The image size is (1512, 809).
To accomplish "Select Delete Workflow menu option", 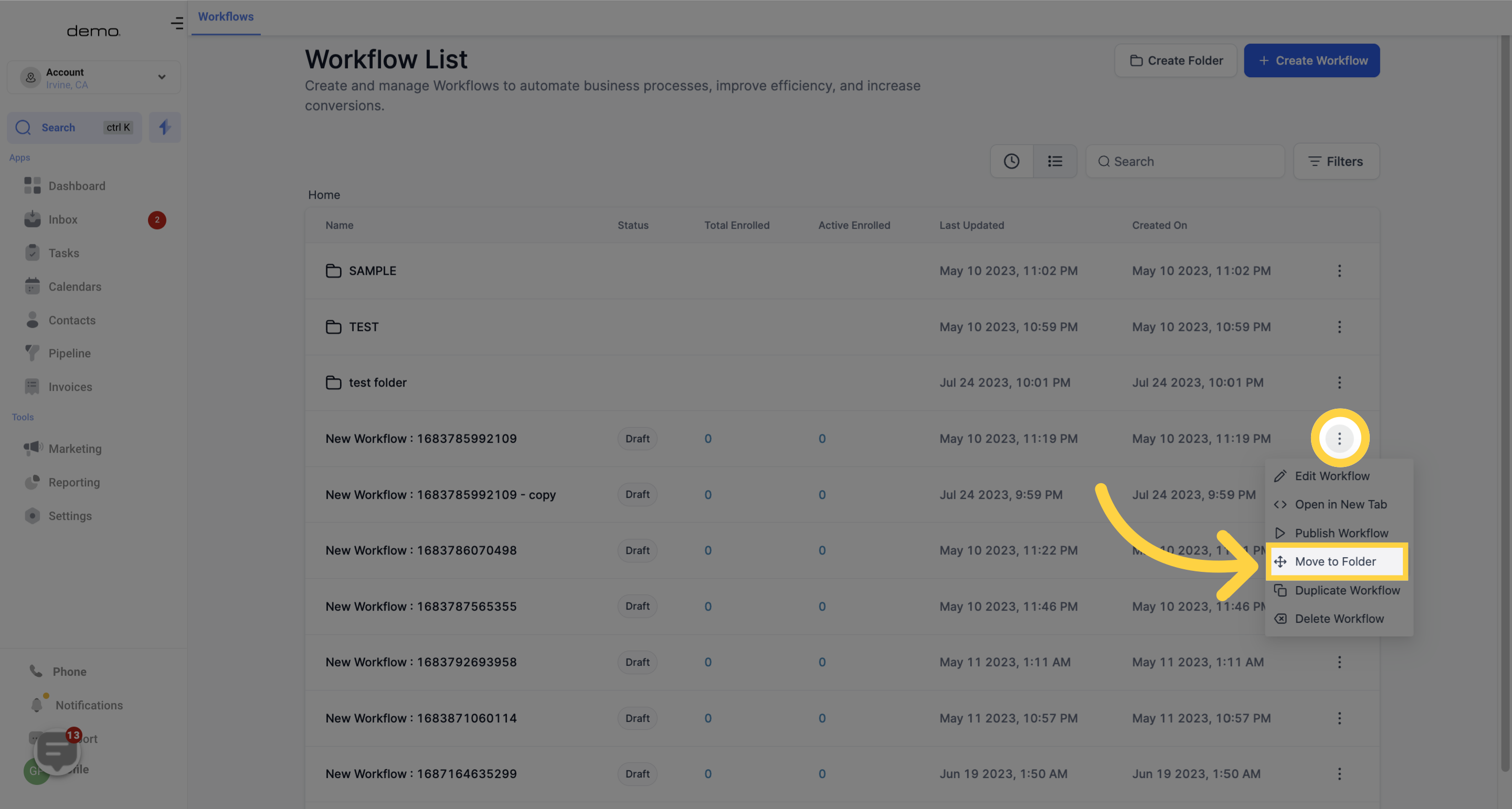I will (1339, 619).
